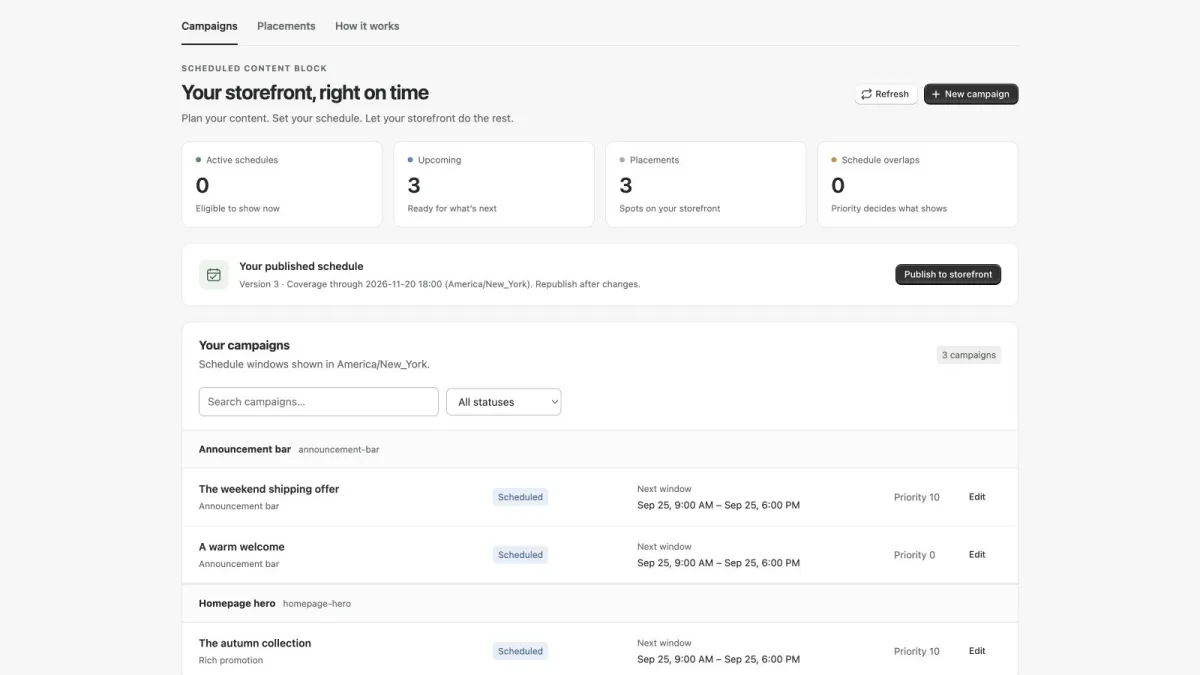
Task: Click next window time for A warm welcome
Action: click(718, 563)
